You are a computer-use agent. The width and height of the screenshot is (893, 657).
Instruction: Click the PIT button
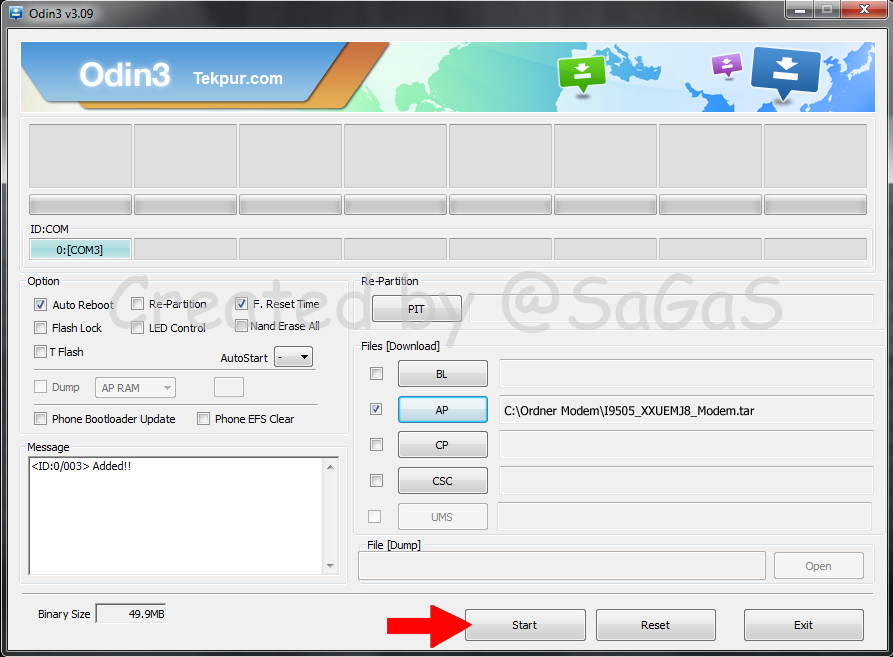416,309
